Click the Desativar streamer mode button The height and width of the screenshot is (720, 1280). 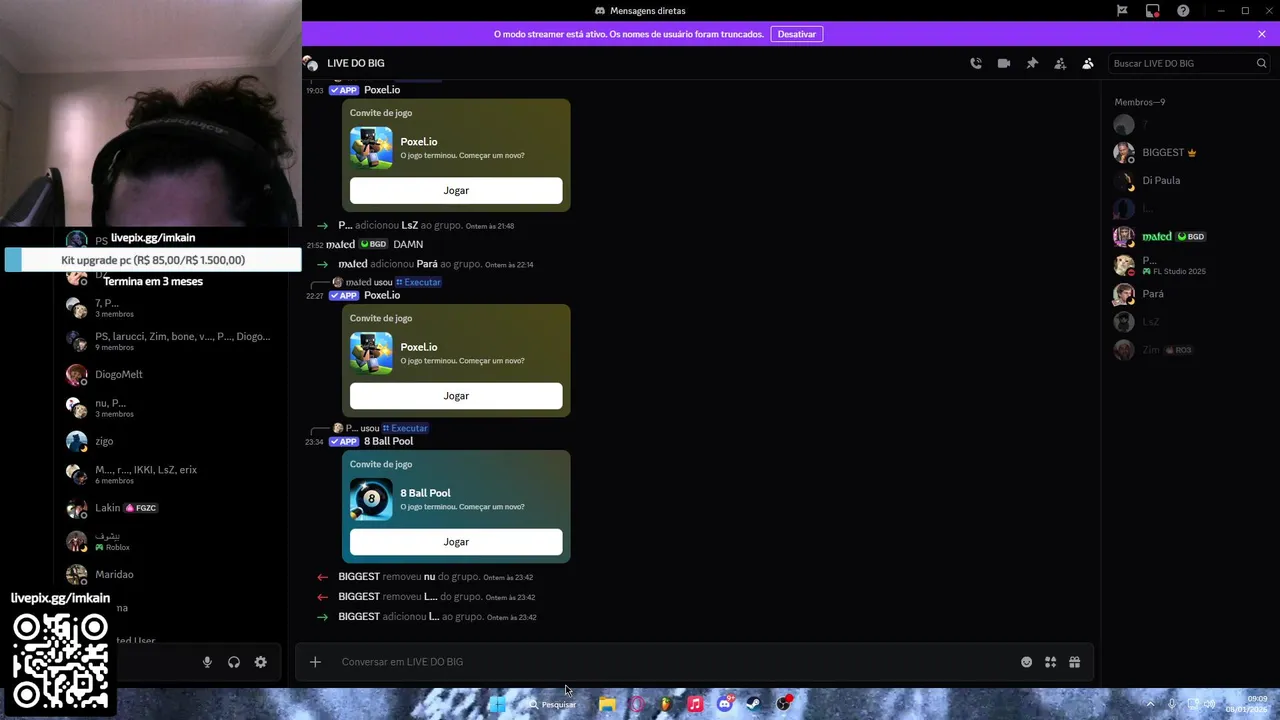click(x=797, y=34)
